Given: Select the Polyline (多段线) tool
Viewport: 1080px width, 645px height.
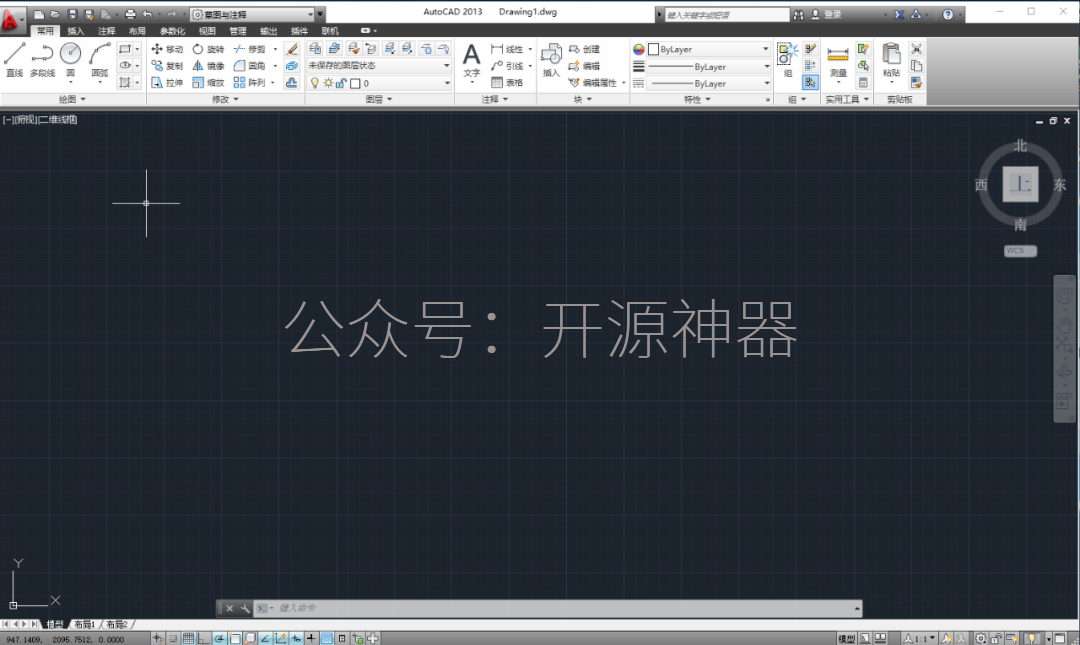Looking at the screenshot, I should click(x=43, y=59).
